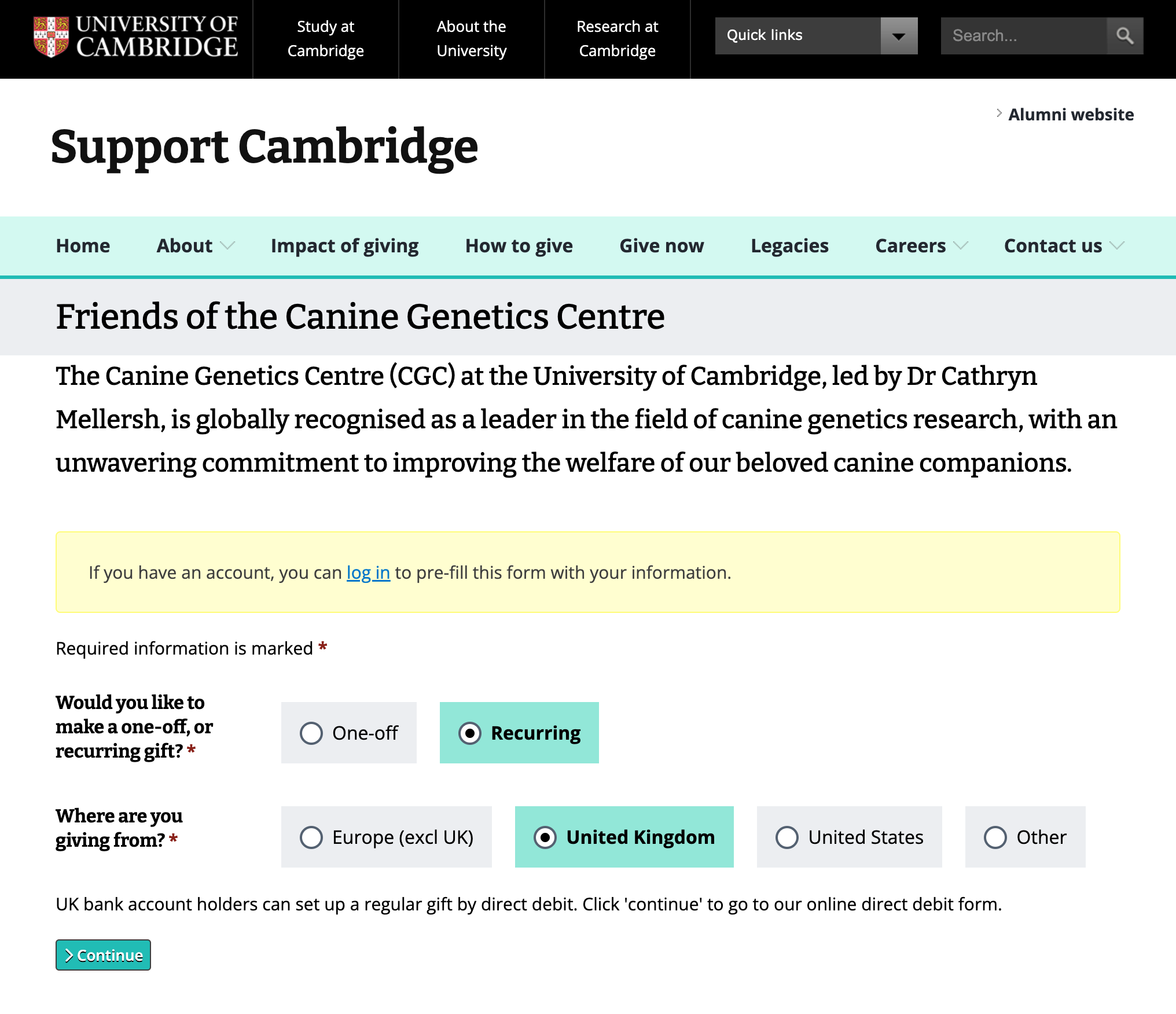Select the Other location radio button
Screen dimensions: 1176x1014
995,837
